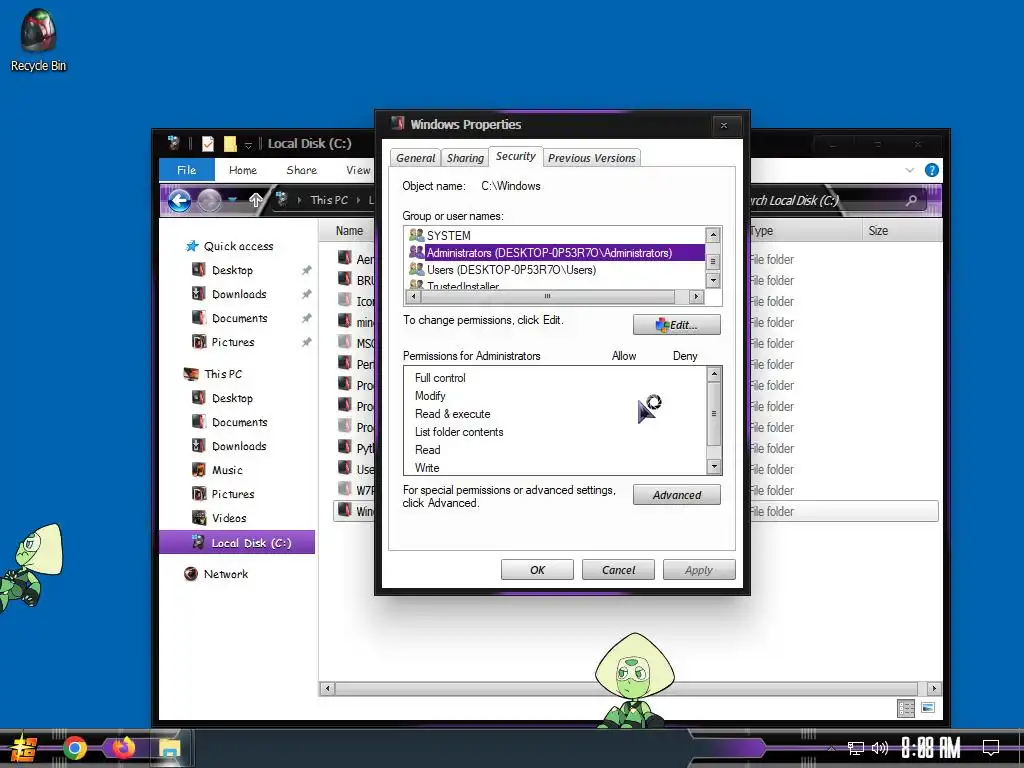Open quick access toolbar customize dropdown
This screenshot has width=1024, height=768.
pyautogui.click(x=248, y=144)
